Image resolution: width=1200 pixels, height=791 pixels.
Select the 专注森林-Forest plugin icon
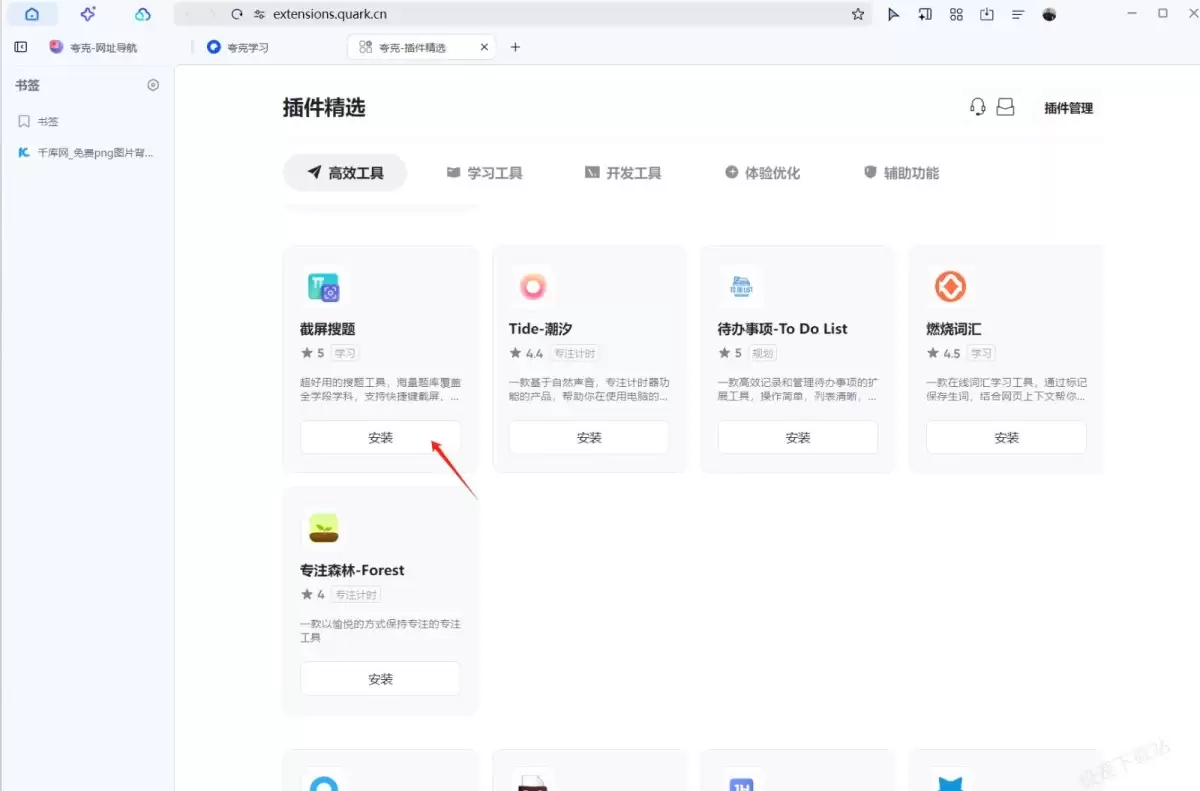(x=324, y=527)
